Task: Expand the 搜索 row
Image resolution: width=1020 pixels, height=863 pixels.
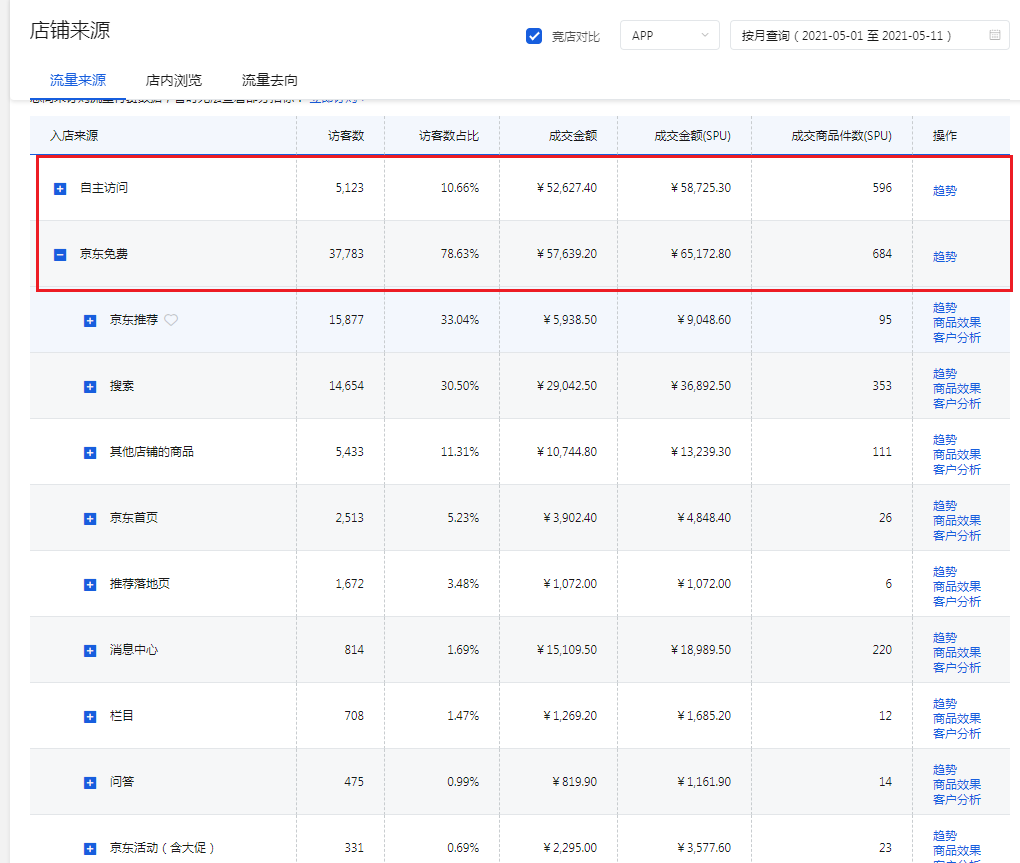Action: (90, 387)
